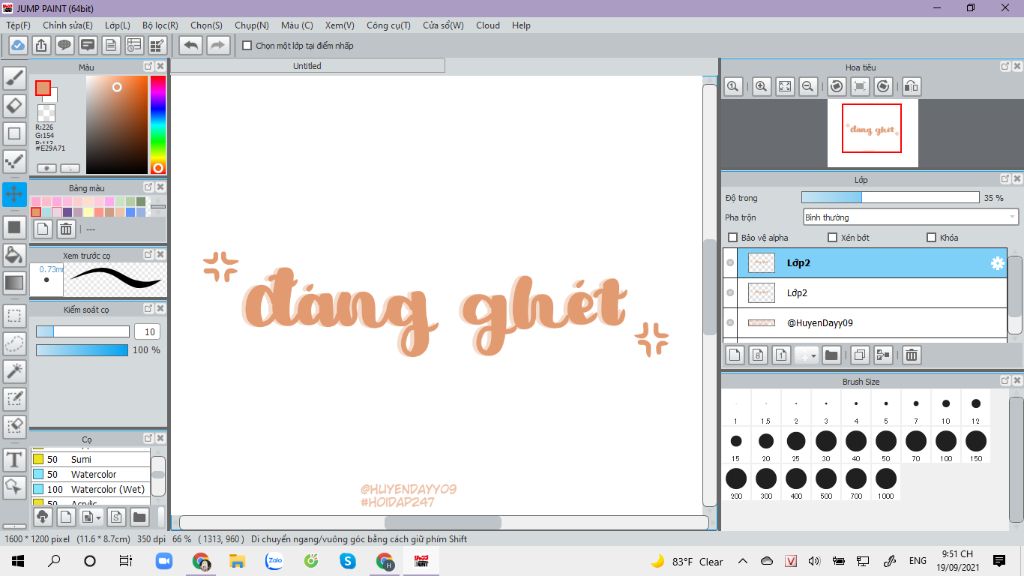Click the foreground color swatch

coord(43,88)
